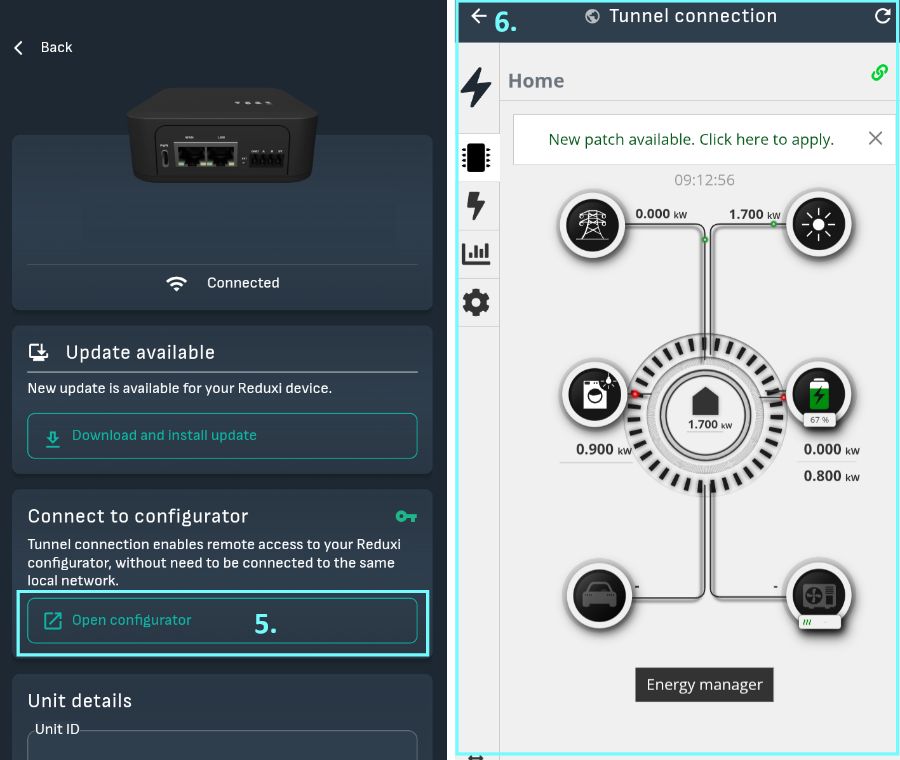Viewport: 900px width, 760px height.
Task: Click the heat pump fan icon
Action: (819, 595)
